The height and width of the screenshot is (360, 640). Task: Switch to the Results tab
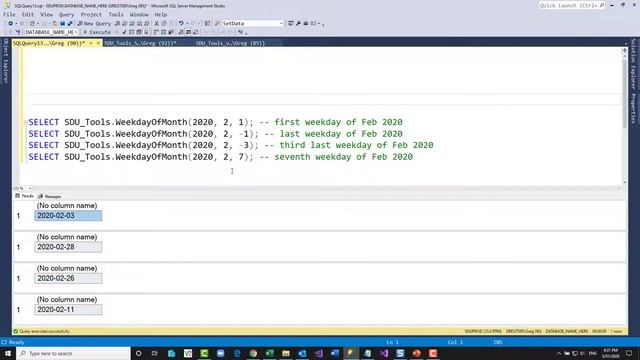(x=24, y=196)
